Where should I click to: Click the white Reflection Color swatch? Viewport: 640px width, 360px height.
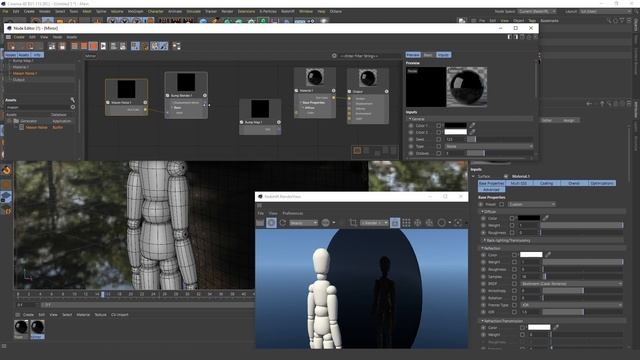coord(531,254)
